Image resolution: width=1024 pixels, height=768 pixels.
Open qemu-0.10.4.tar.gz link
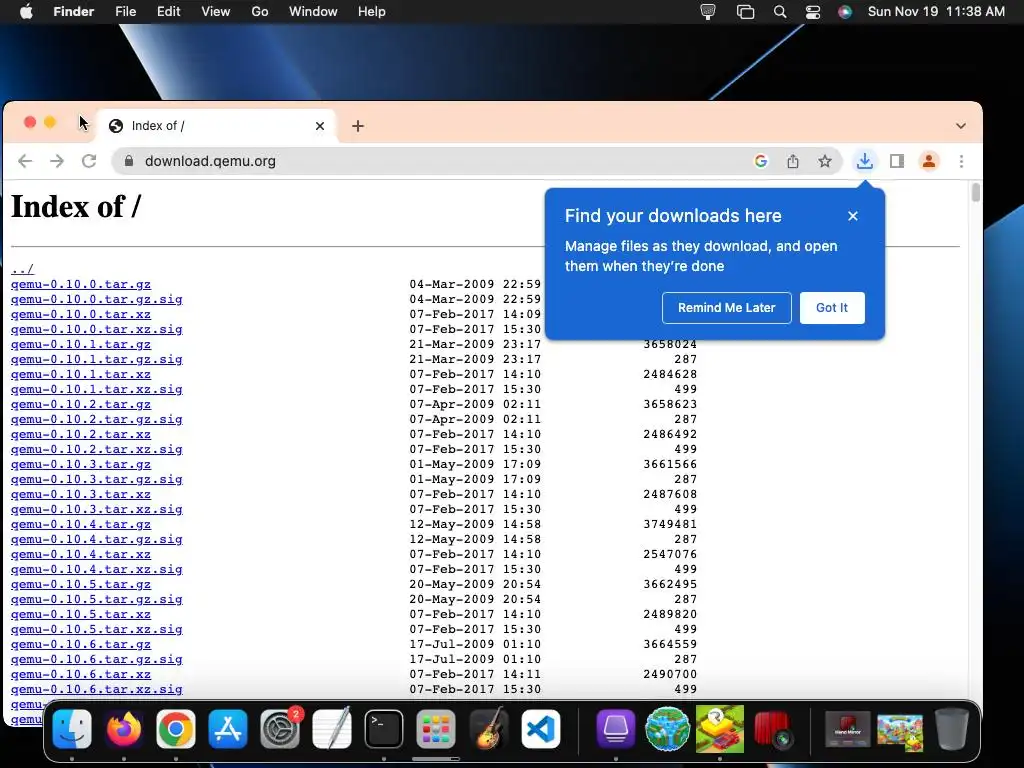click(81, 524)
